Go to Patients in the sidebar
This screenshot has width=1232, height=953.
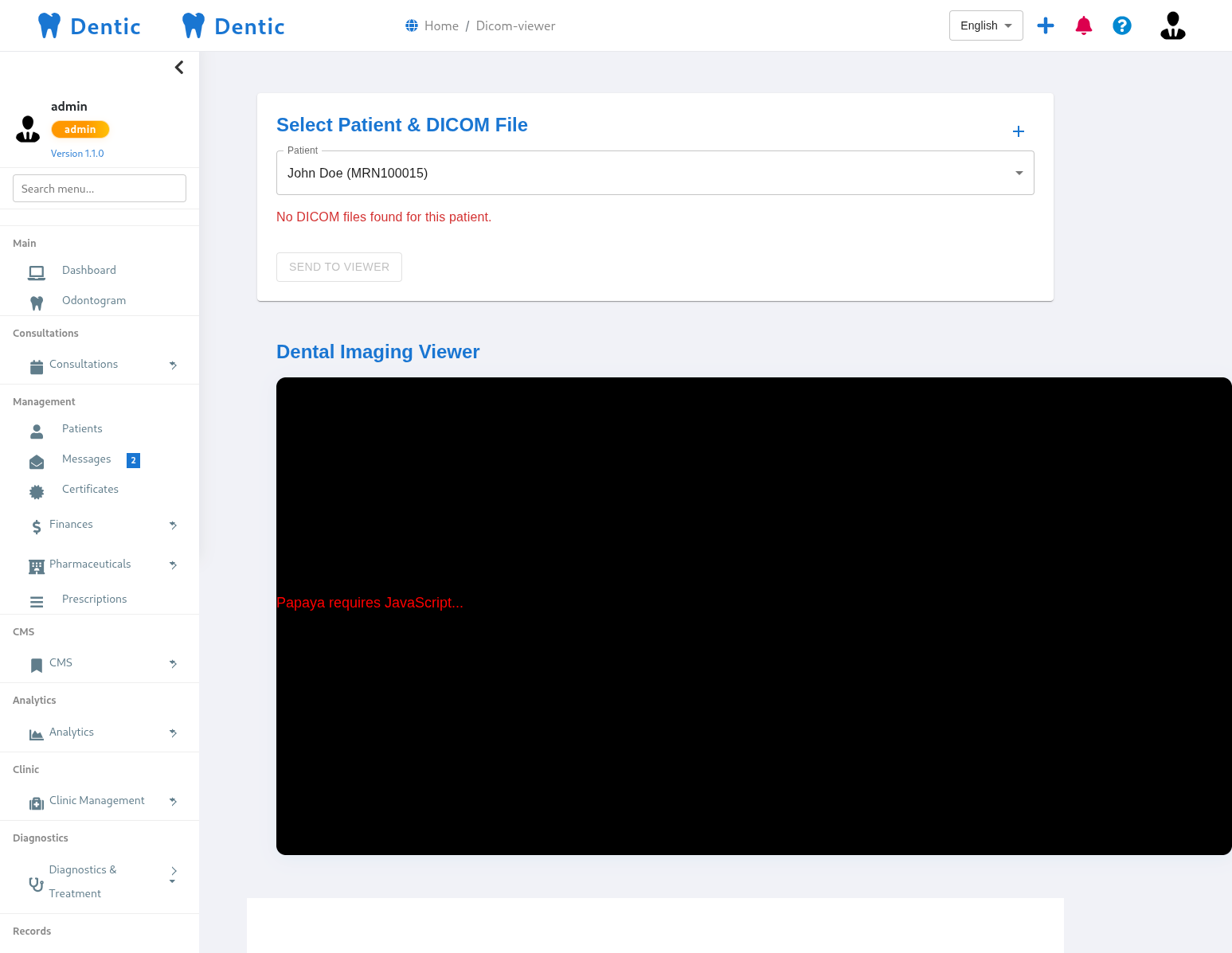pyautogui.click(x=82, y=429)
